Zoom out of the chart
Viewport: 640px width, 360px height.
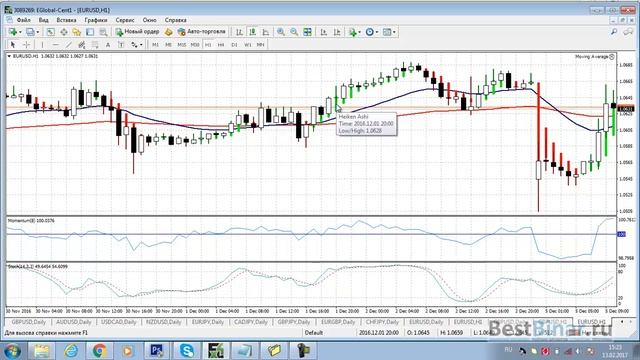[294, 32]
